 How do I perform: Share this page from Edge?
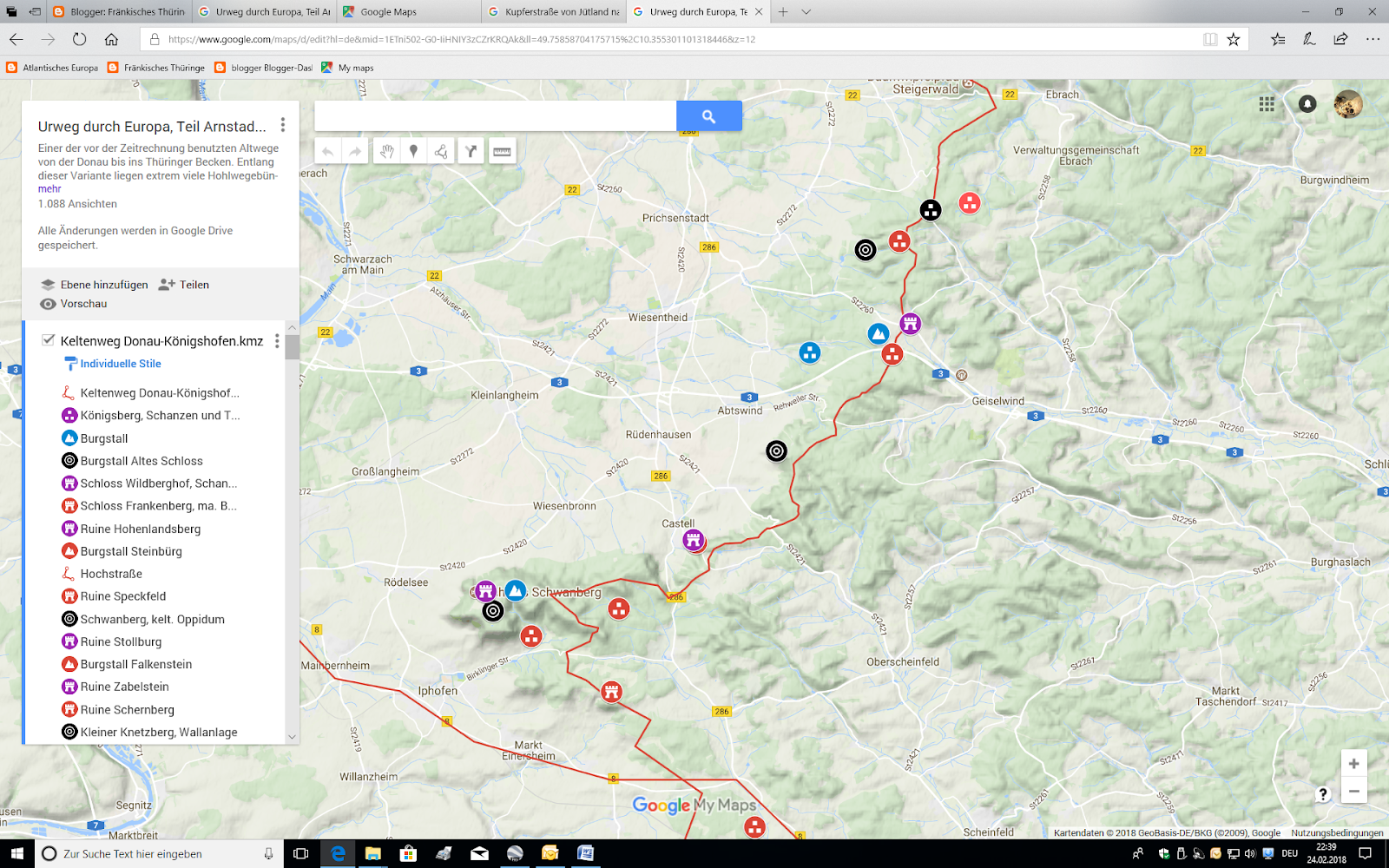coord(1341,39)
